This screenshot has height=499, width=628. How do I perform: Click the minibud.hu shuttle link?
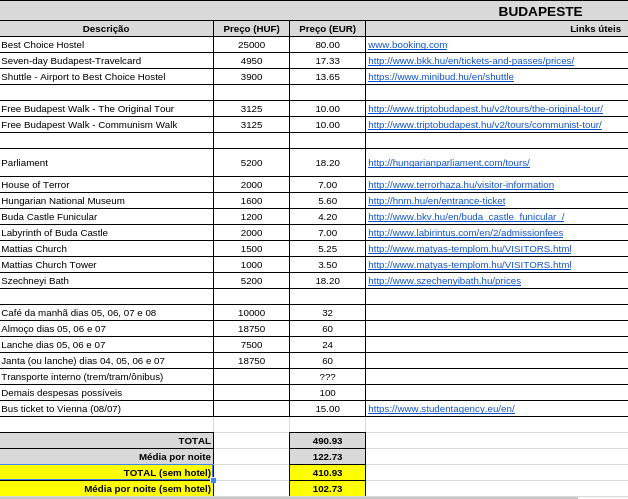tap(440, 77)
